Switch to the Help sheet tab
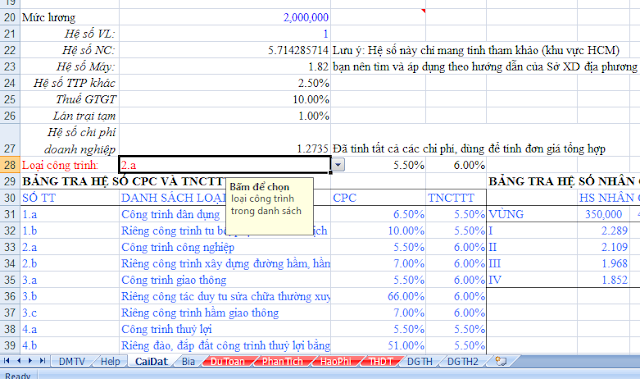The image size is (640, 379). [x=110, y=361]
